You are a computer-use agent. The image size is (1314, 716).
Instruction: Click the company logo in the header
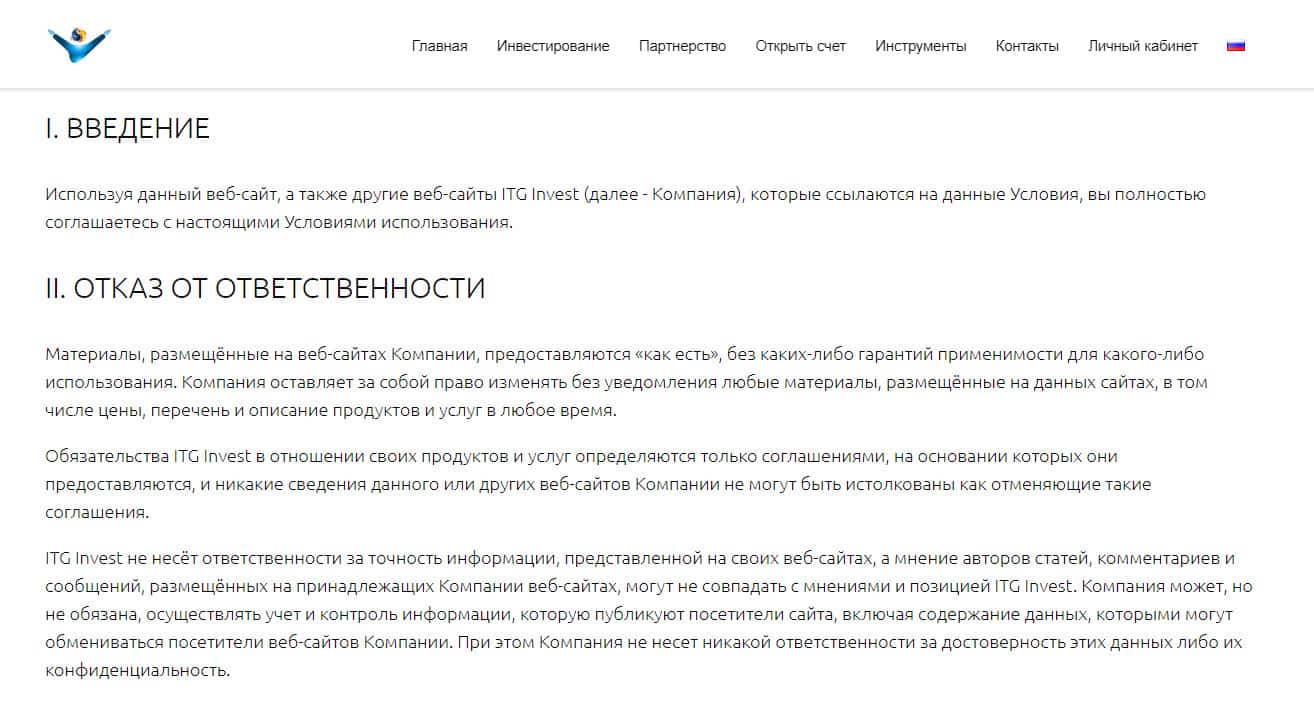point(80,45)
